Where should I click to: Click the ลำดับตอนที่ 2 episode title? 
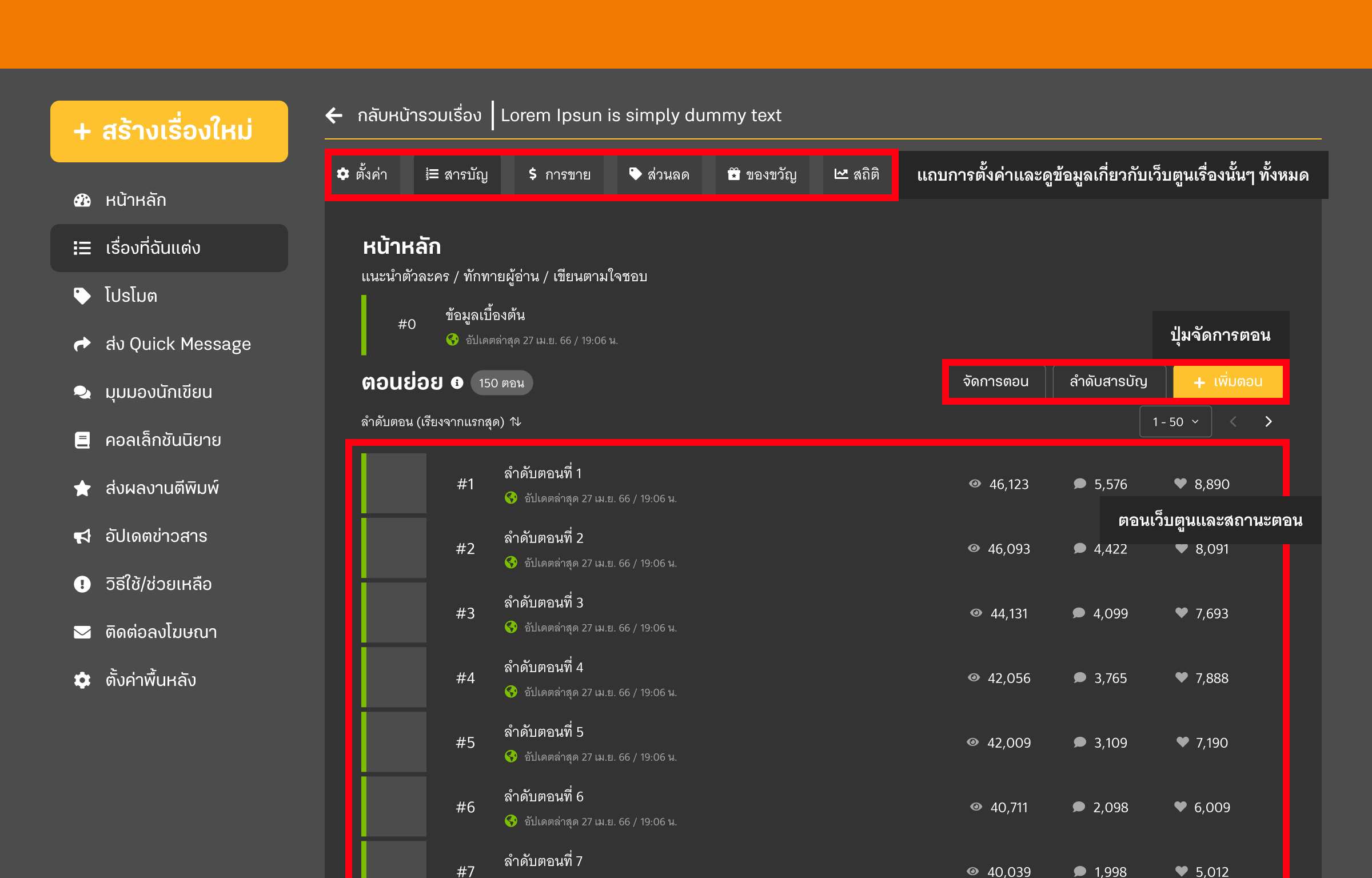(544, 538)
